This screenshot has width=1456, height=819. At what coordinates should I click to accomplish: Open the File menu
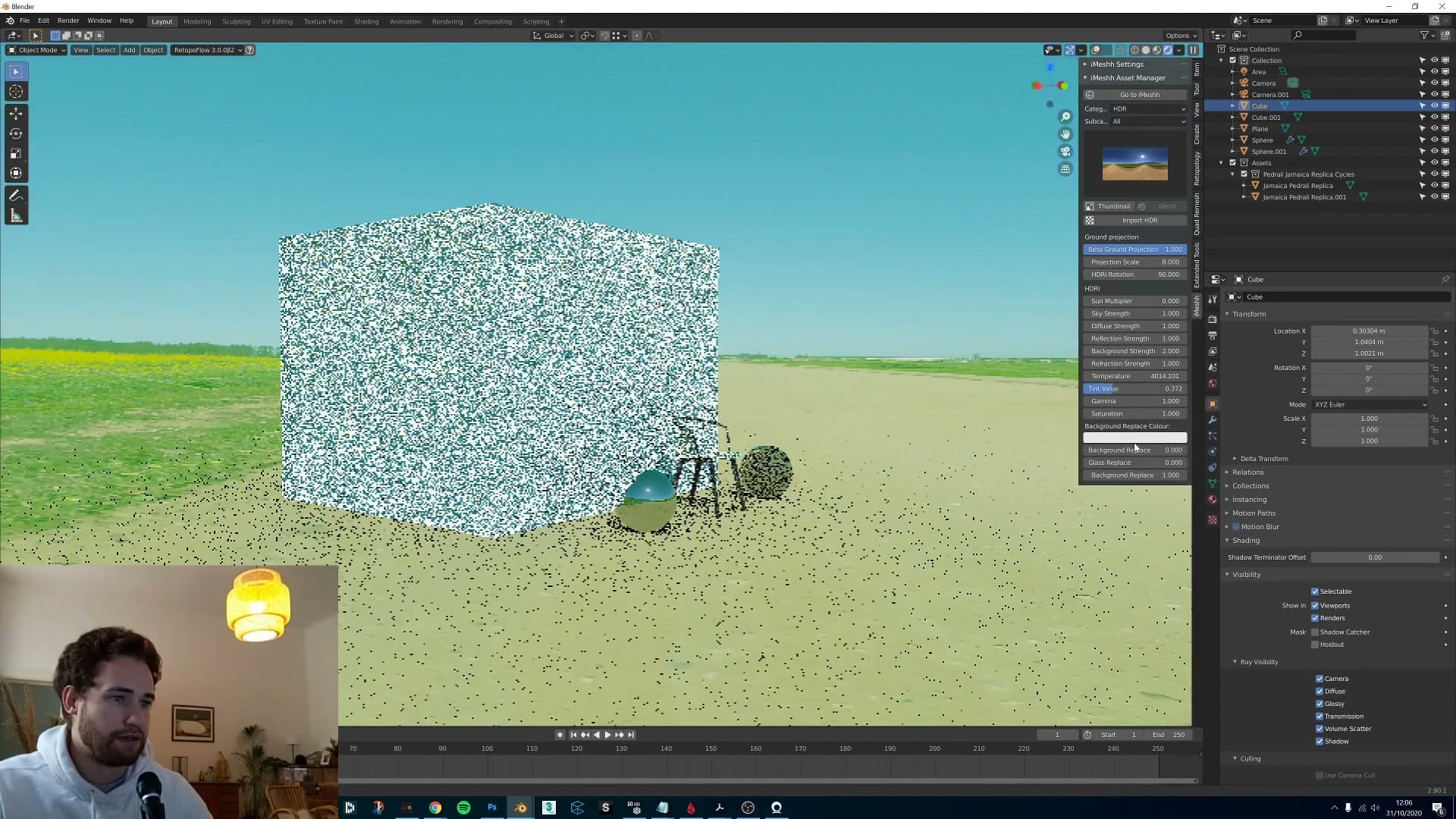24,21
